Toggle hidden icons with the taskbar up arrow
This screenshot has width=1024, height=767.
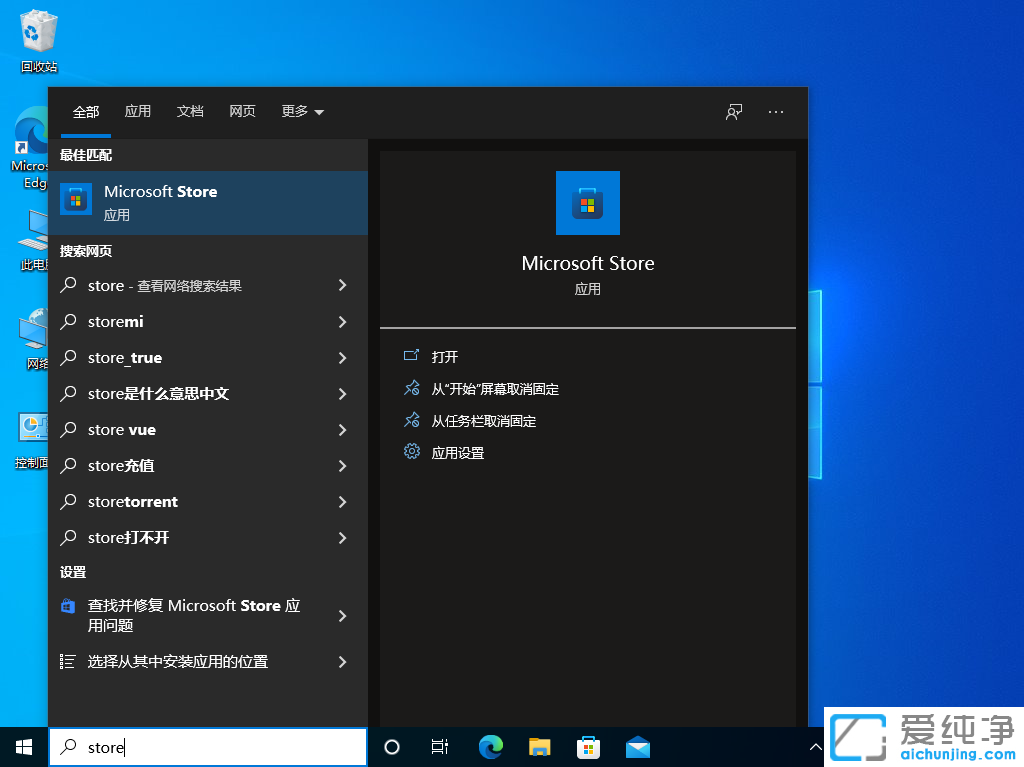[816, 746]
